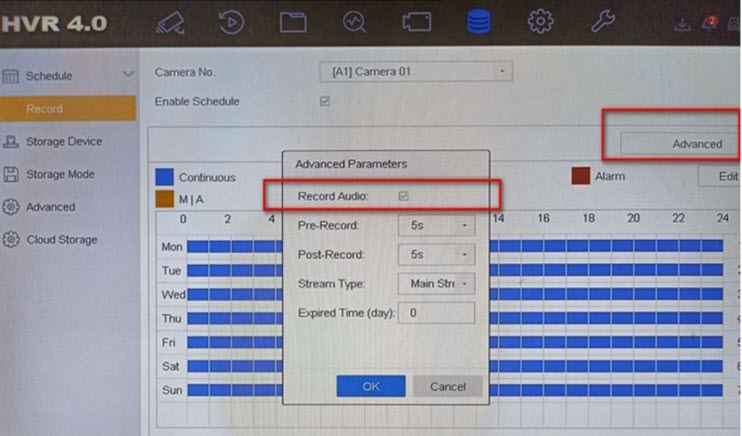The image size is (742, 436).
Task: Toggle the Record Audio checkbox
Action: point(403,197)
